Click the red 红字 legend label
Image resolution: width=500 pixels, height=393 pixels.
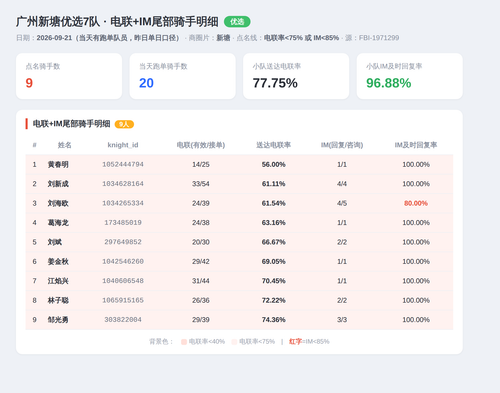pyautogui.click(x=295, y=342)
